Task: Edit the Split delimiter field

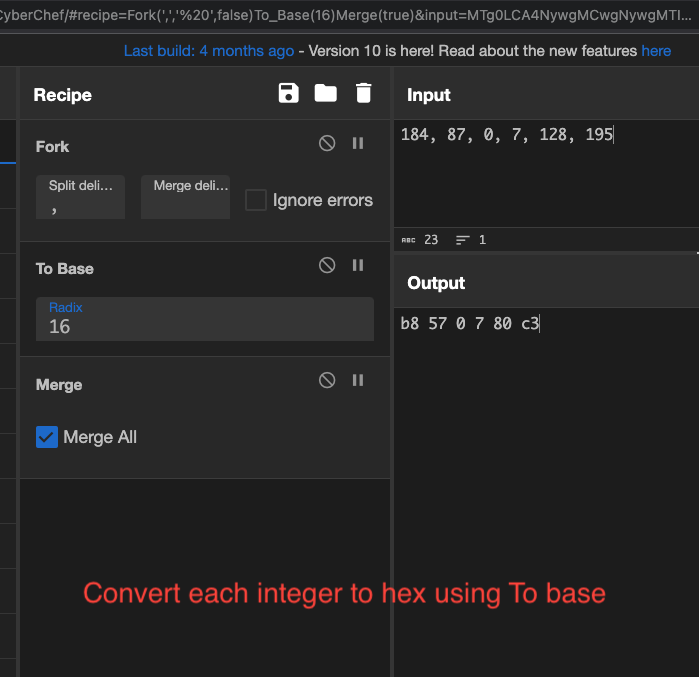Action: point(80,197)
